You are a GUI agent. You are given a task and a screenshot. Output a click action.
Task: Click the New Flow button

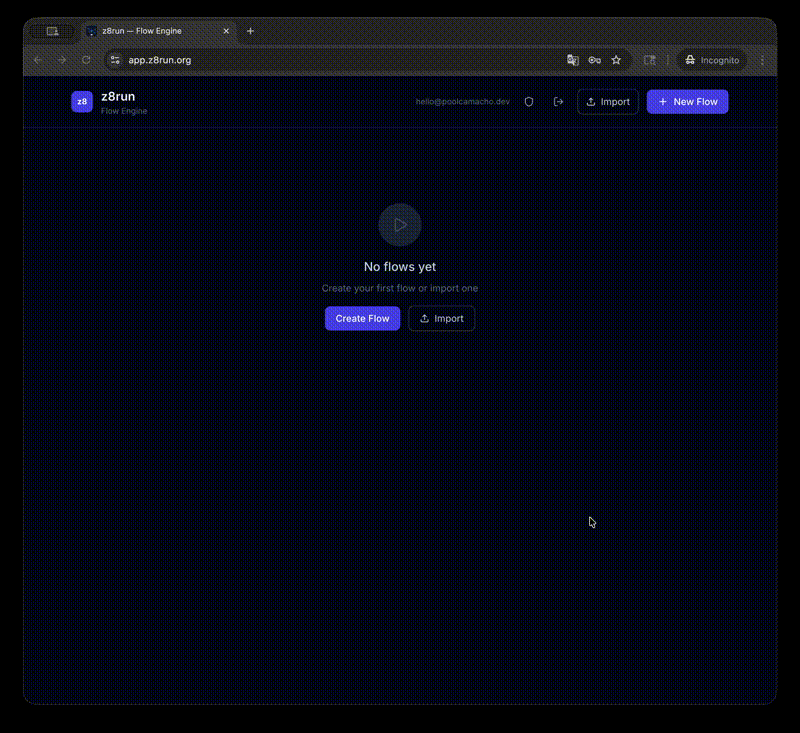pos(687,102)
